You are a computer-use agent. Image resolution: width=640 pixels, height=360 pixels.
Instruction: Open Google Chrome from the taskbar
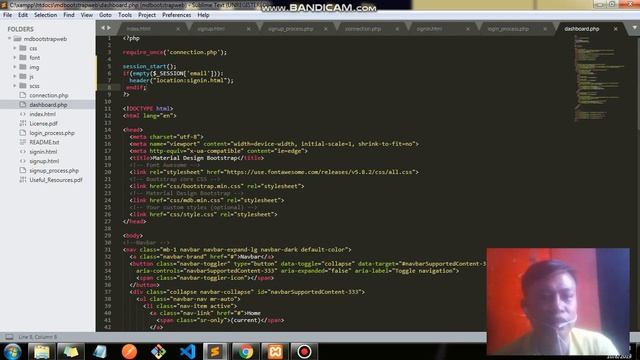[246, 351]
